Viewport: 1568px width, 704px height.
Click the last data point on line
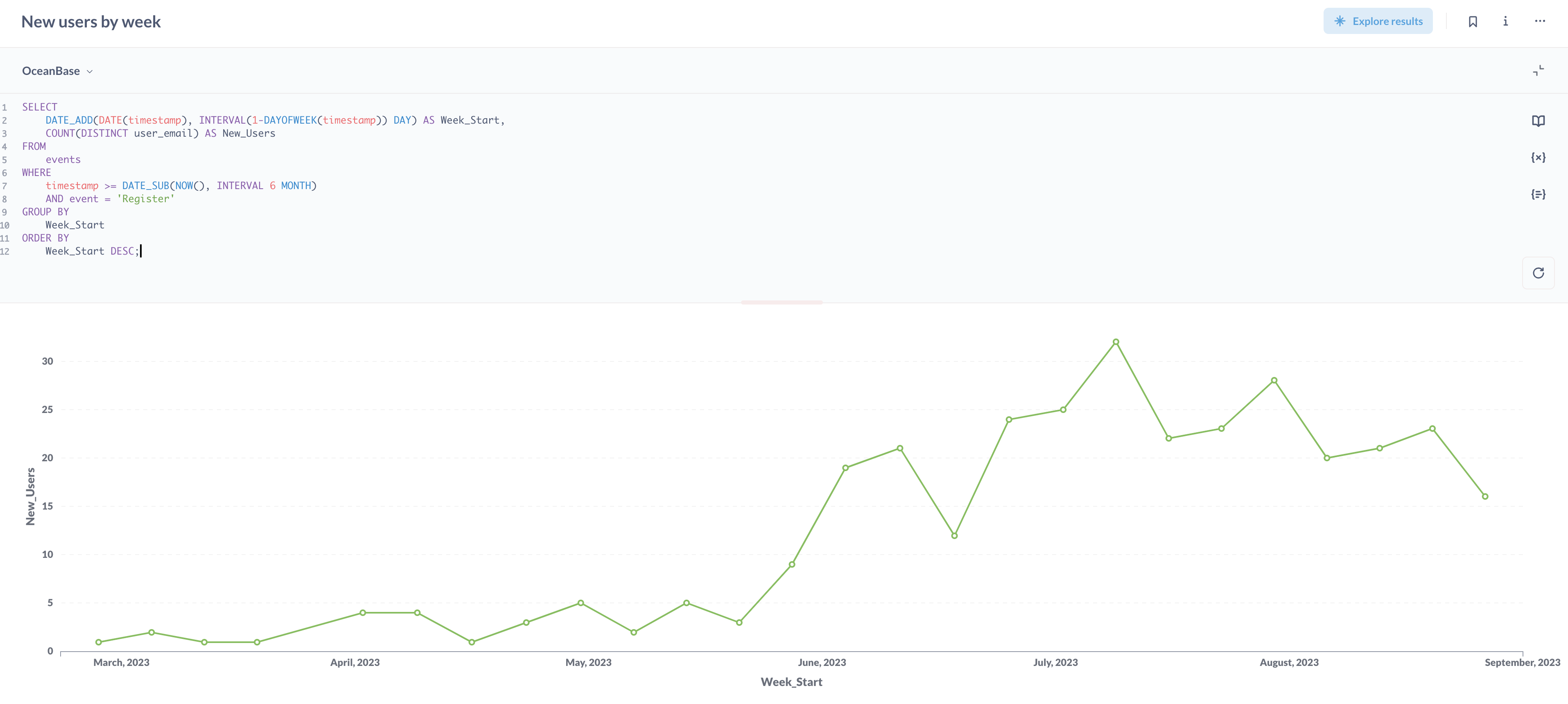click(x=1484, y=496)
